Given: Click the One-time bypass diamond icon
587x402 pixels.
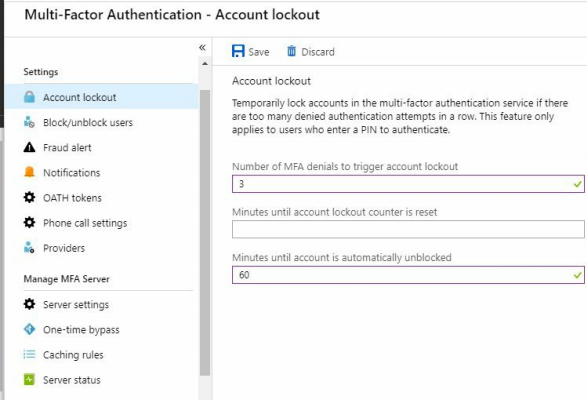Looking at the screenshot, I should 29,329.
